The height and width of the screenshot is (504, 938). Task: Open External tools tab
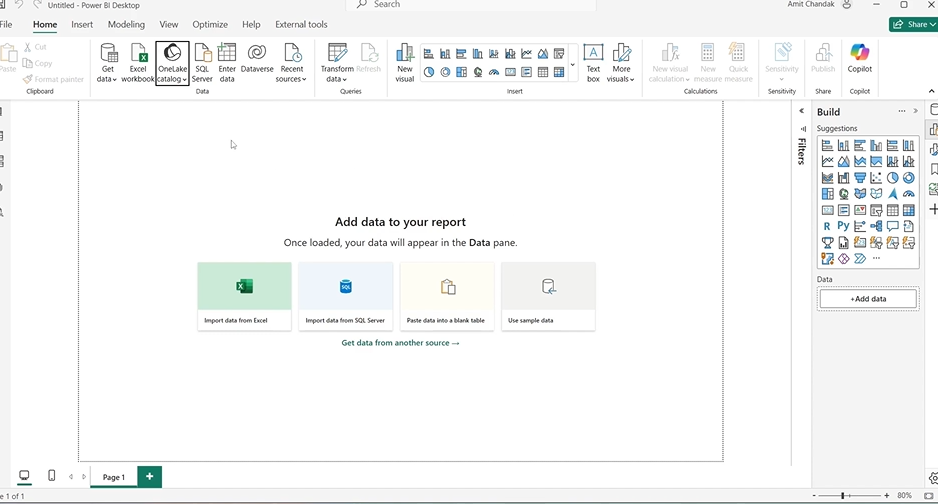click(301, 25)
